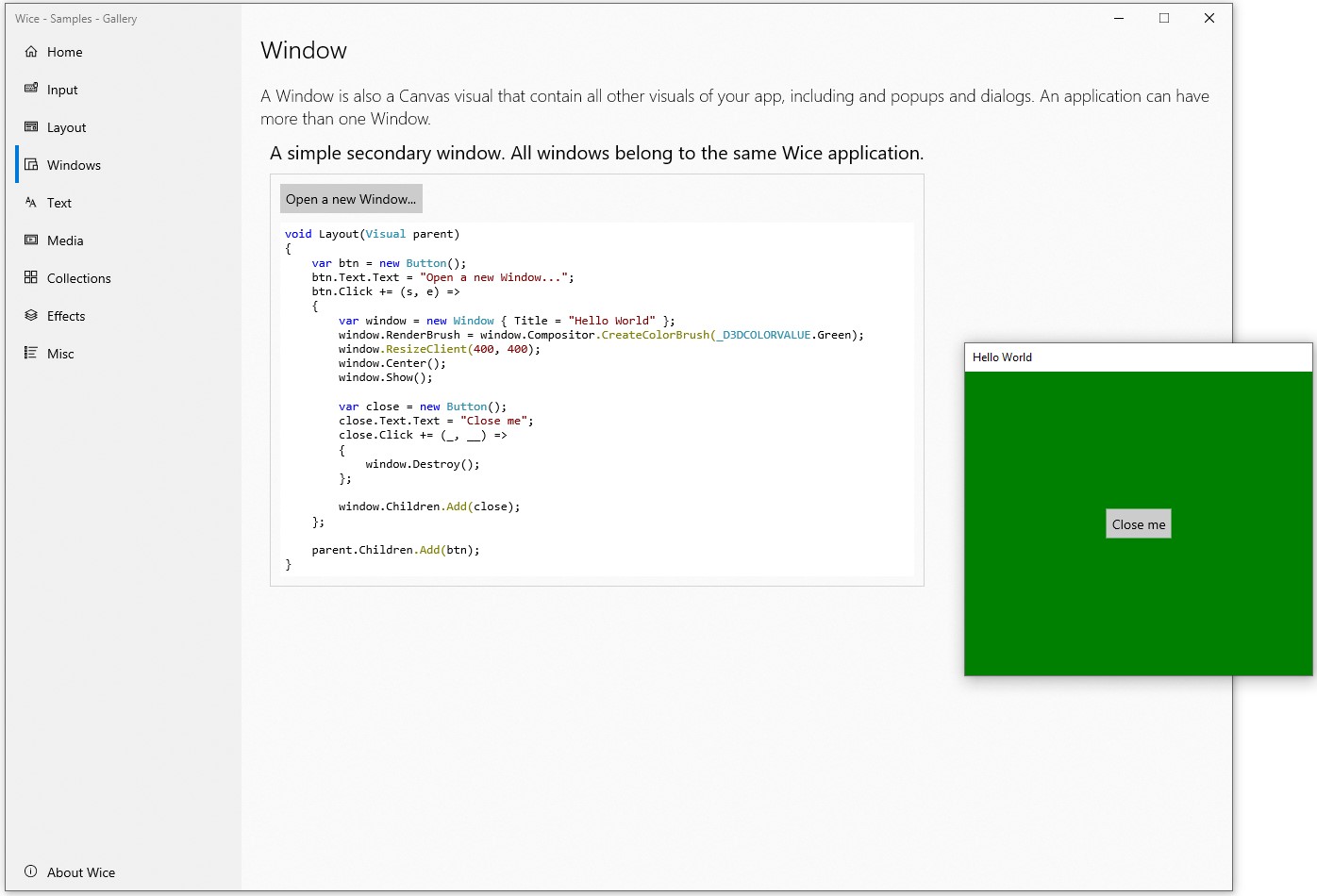
Task: Click the Layout icon in sidebar
Action: [31, 126]
